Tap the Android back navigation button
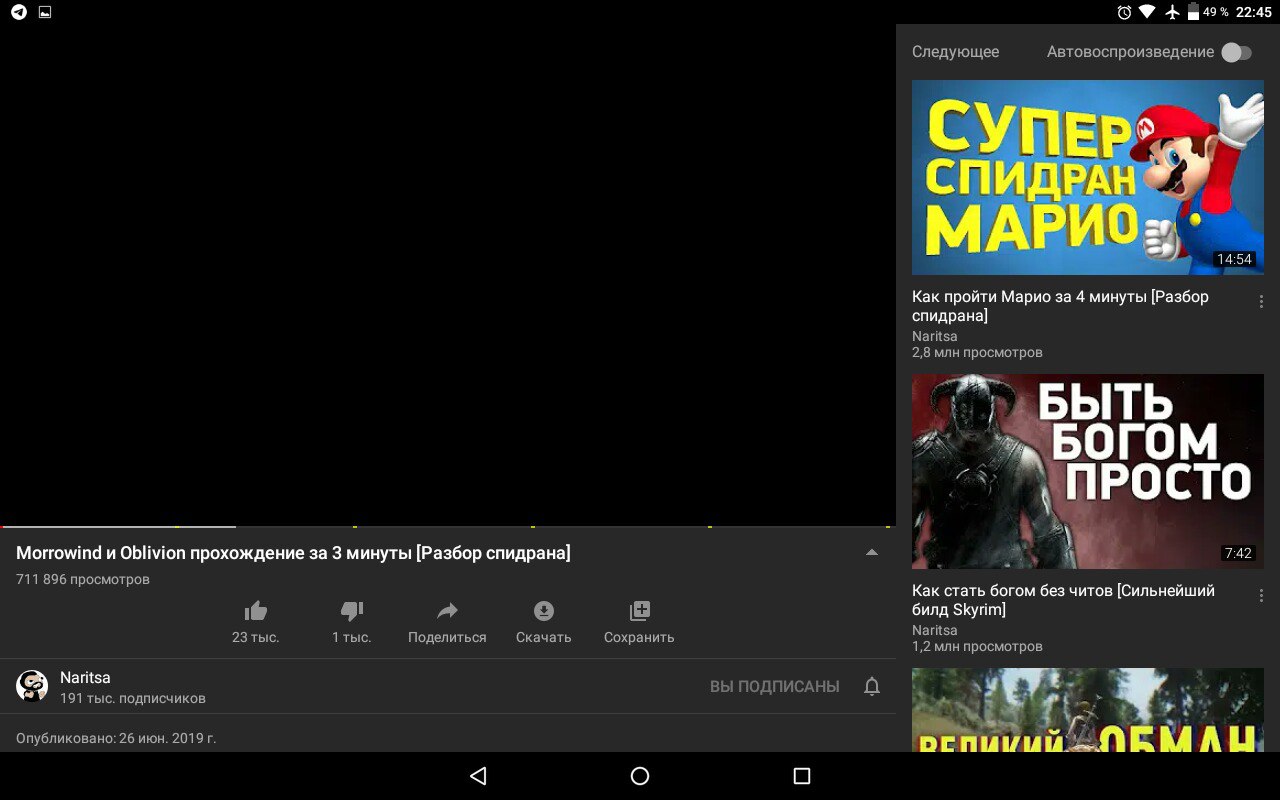1280x800 pixels. [x=478, y=776]
